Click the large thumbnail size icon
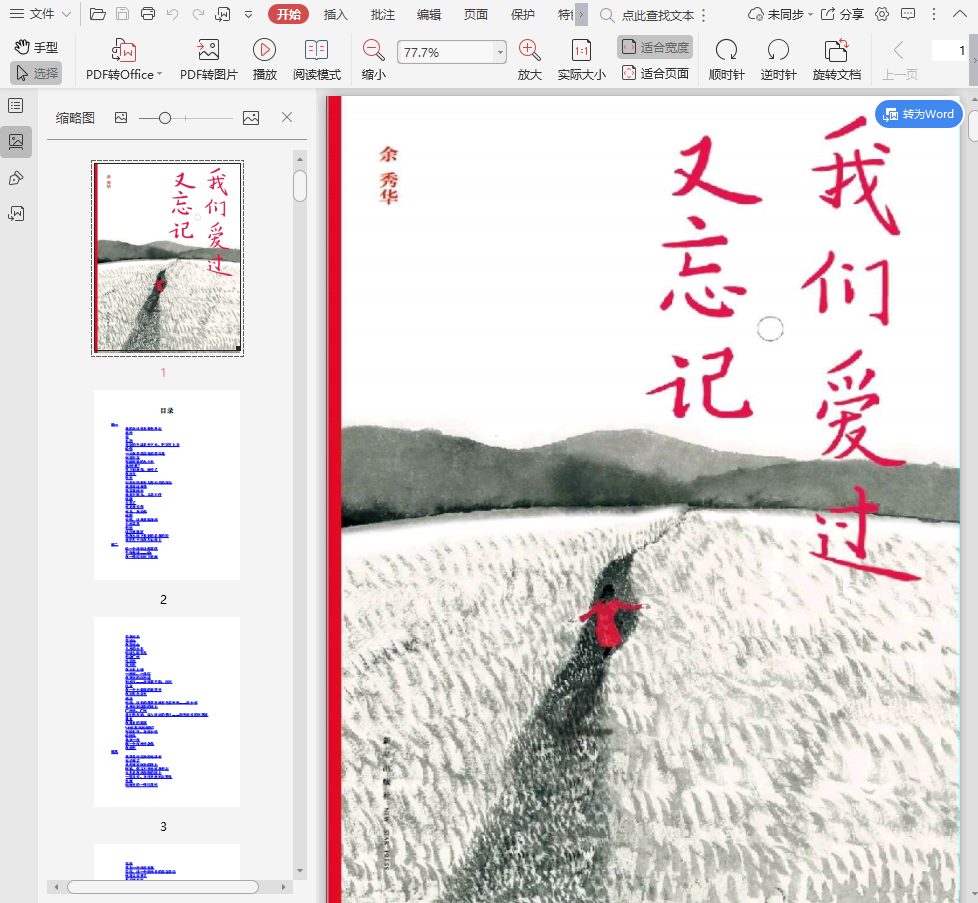The height and width of the screenshot is (903, 978). click(x=251, y=118)
